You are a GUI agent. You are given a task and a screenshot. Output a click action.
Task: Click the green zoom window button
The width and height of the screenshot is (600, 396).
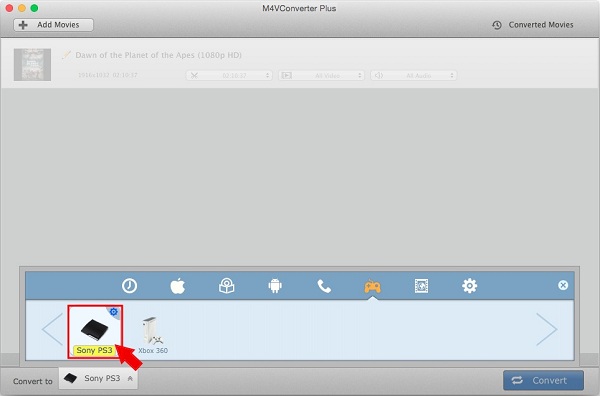[34, 8]
